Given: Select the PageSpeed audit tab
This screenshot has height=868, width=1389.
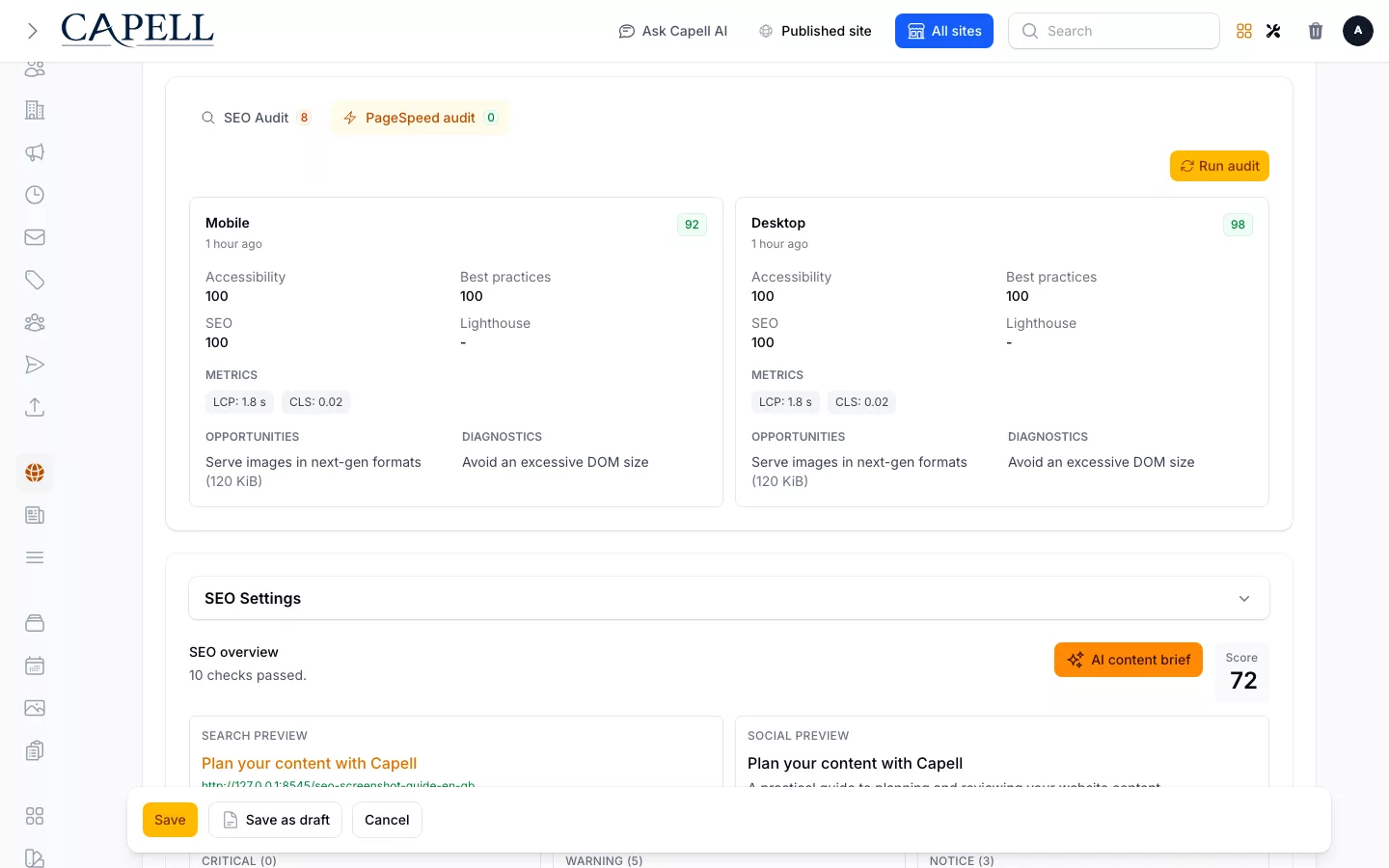Looking at the screenshot, I should click(420, 118).
